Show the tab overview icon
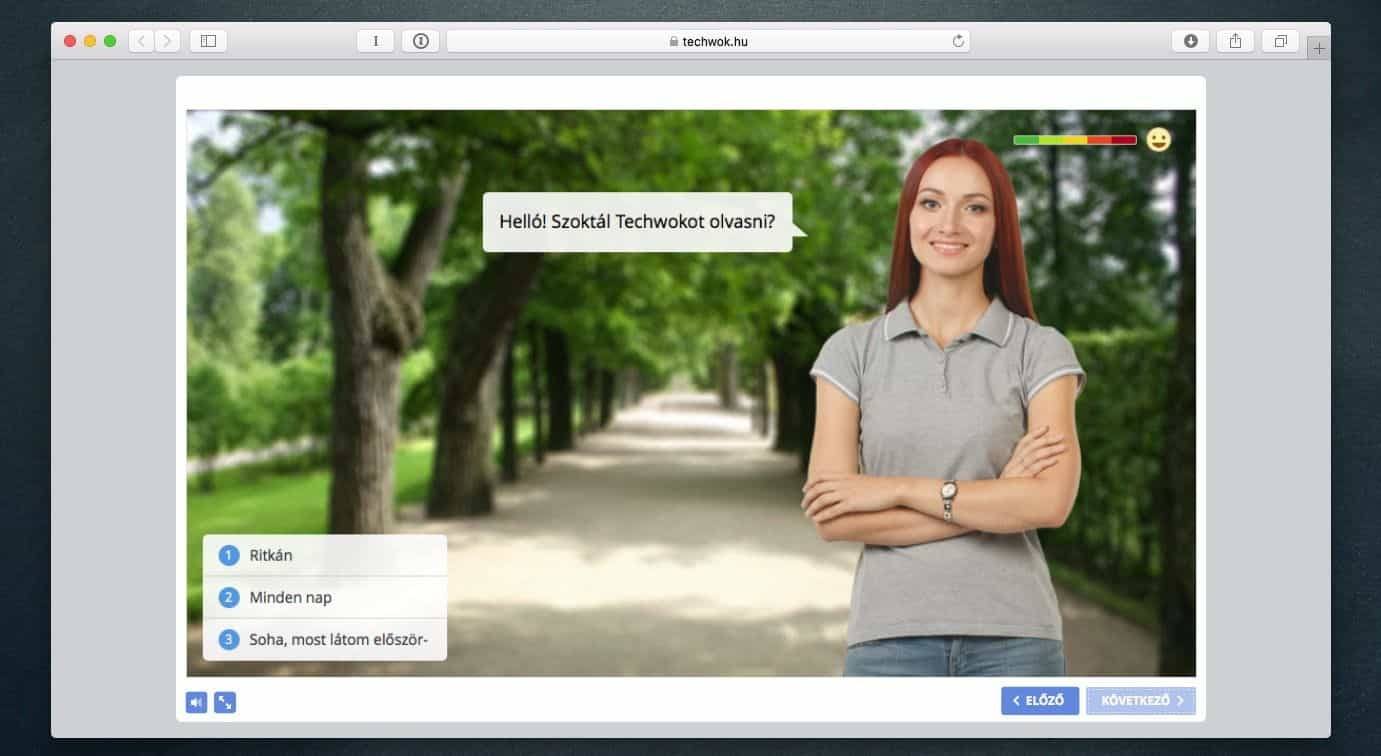 [x=1280, y=41]
